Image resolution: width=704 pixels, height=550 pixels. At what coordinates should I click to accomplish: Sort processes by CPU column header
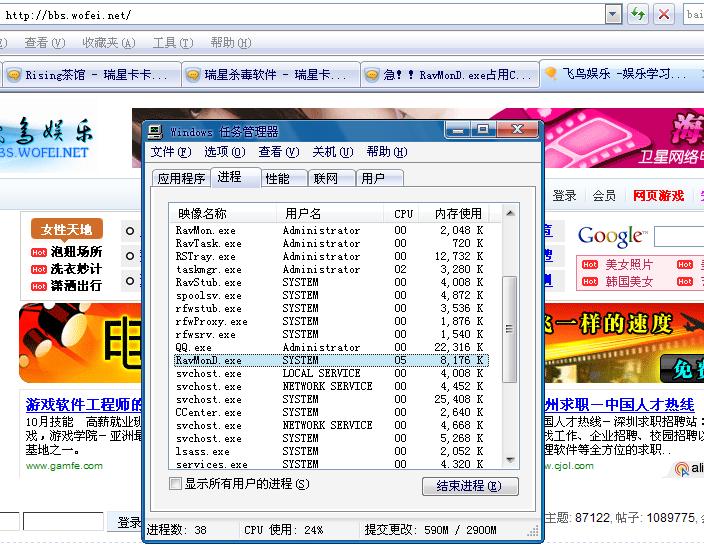pos(402,214)
